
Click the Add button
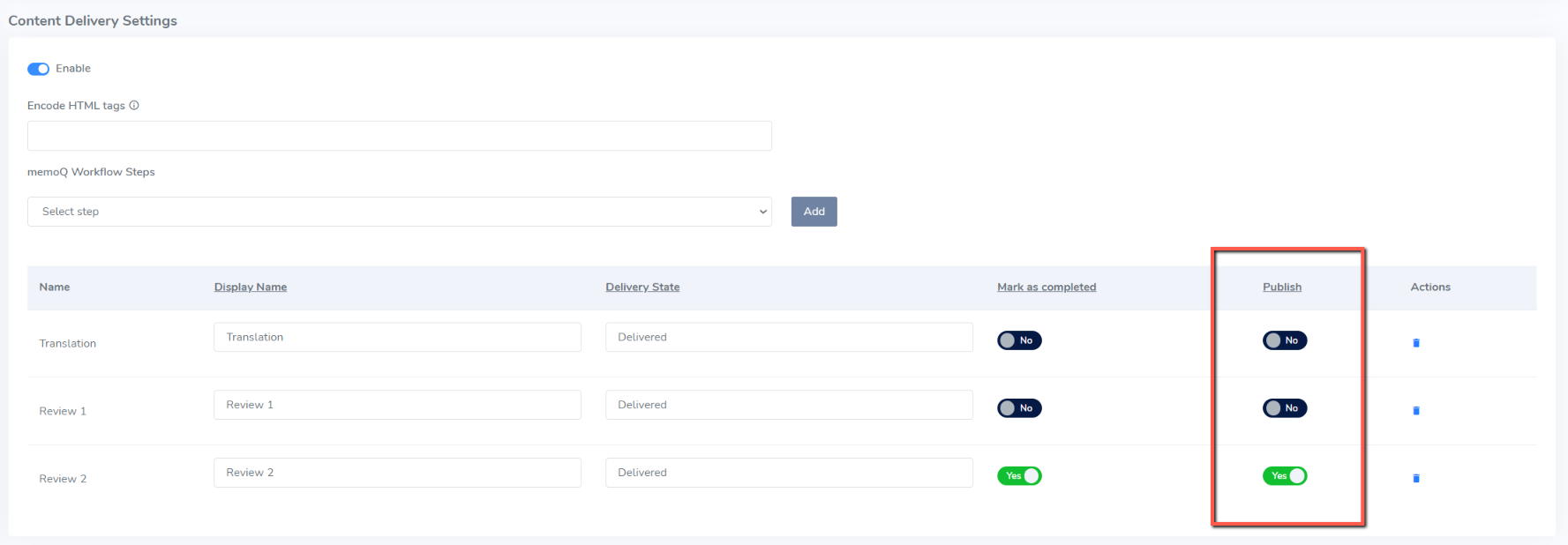tap(814, 212)
